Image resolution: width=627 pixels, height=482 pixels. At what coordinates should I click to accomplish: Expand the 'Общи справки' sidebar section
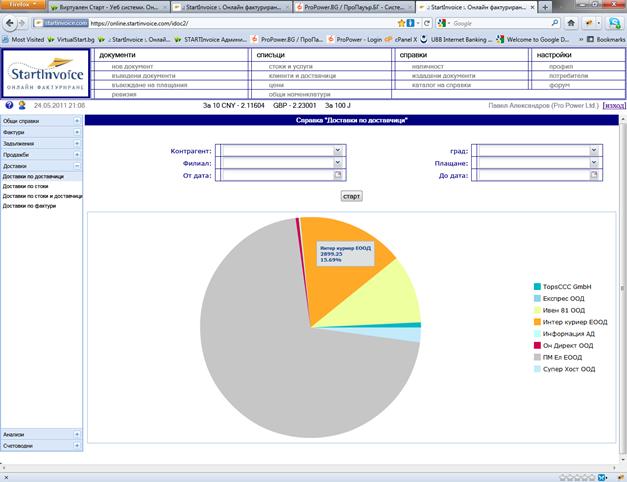77,120
